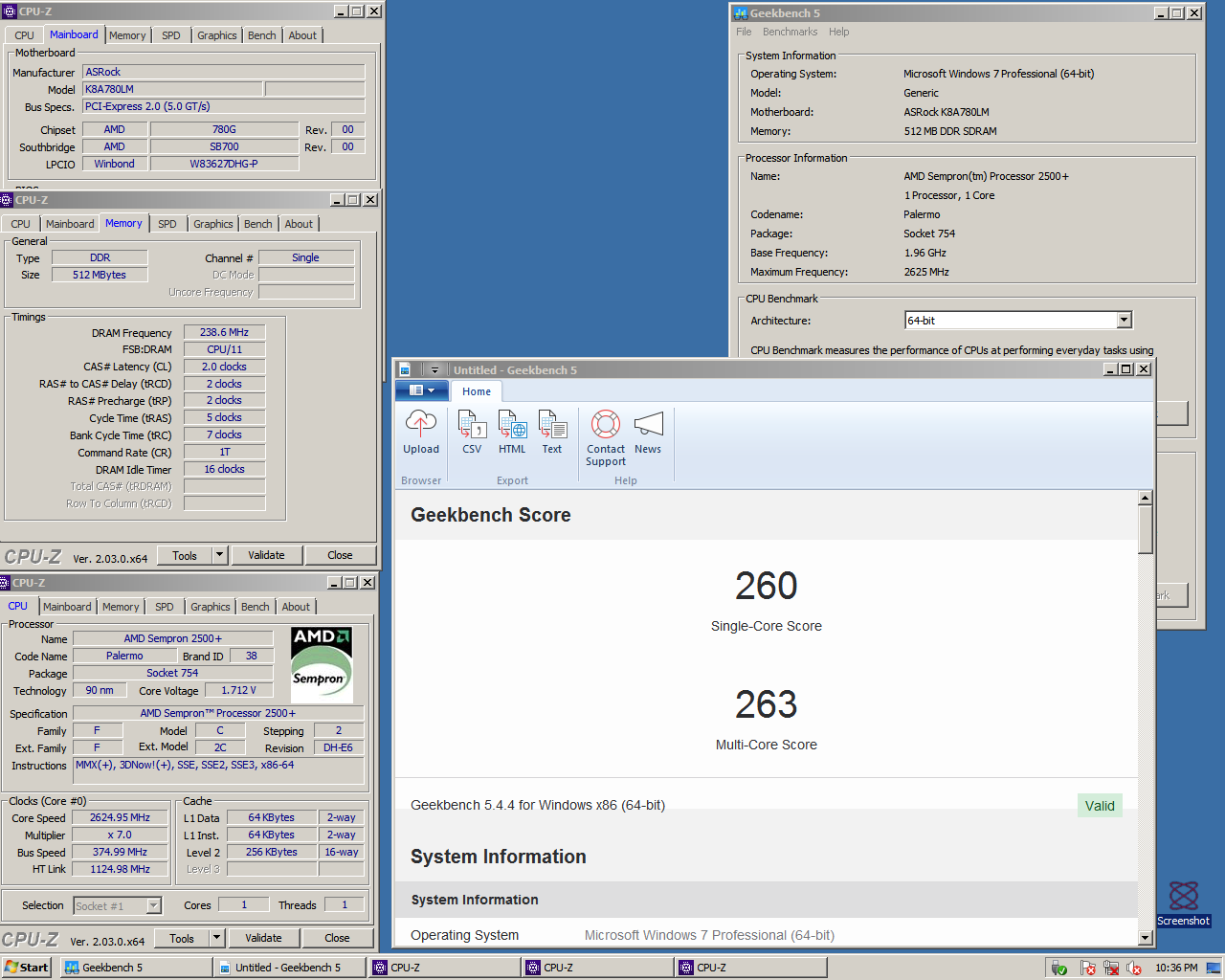Viewport: 1225px width, 980px height.
Task: Open Bench tab in Memory CPU-Z window
Action: (258, 224)
